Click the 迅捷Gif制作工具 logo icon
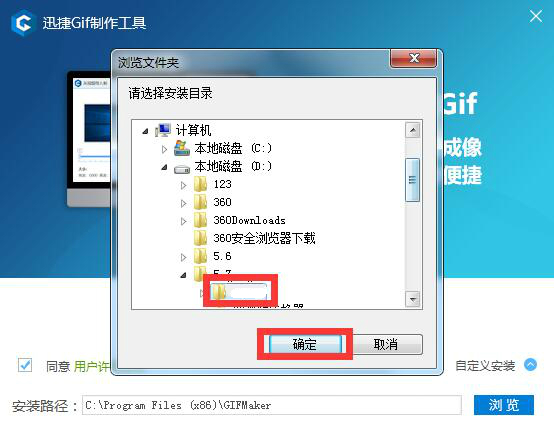This screenshot has height=425, width=554. click(x=23, y=23)
